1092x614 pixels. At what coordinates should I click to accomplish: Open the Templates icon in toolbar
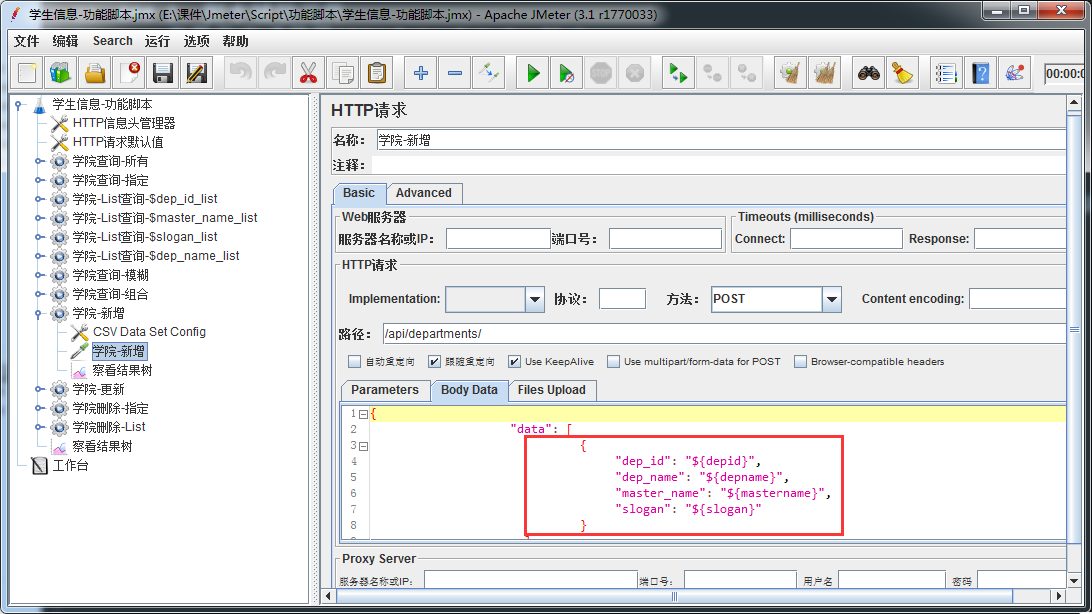(x=61, y=73)
